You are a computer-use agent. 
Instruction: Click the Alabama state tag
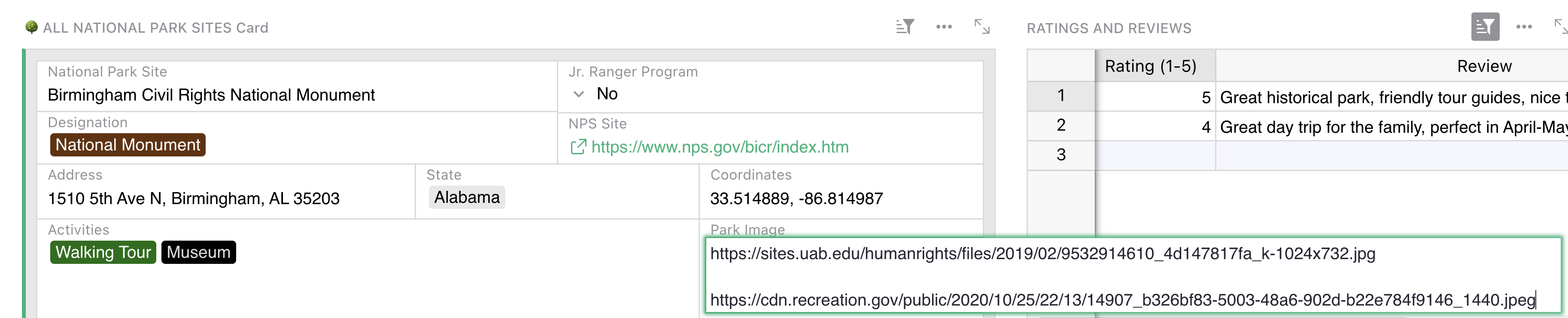pos(467,197)
